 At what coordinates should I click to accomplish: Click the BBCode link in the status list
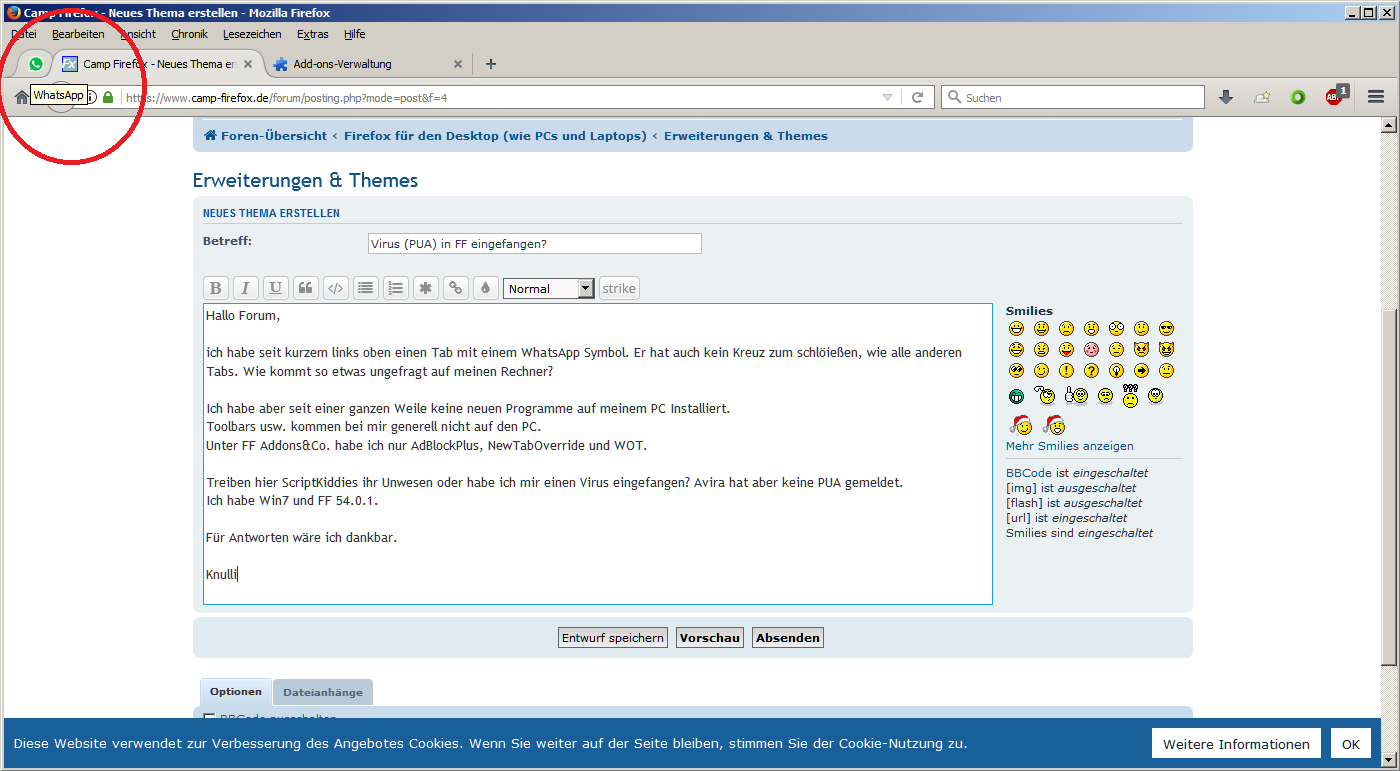1030,473
